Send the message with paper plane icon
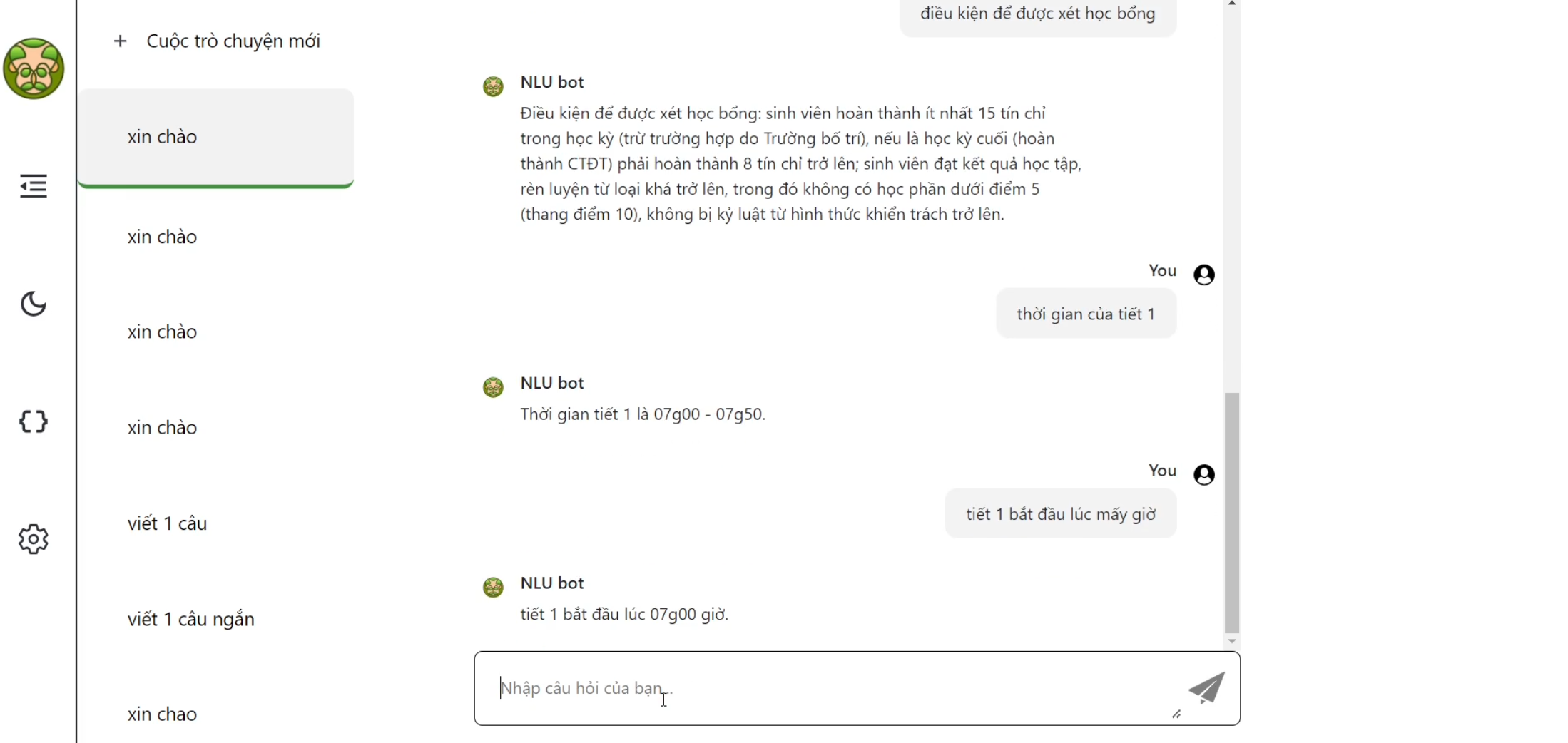Screen dimensions: 1568x743 [x=1206, y=688]
